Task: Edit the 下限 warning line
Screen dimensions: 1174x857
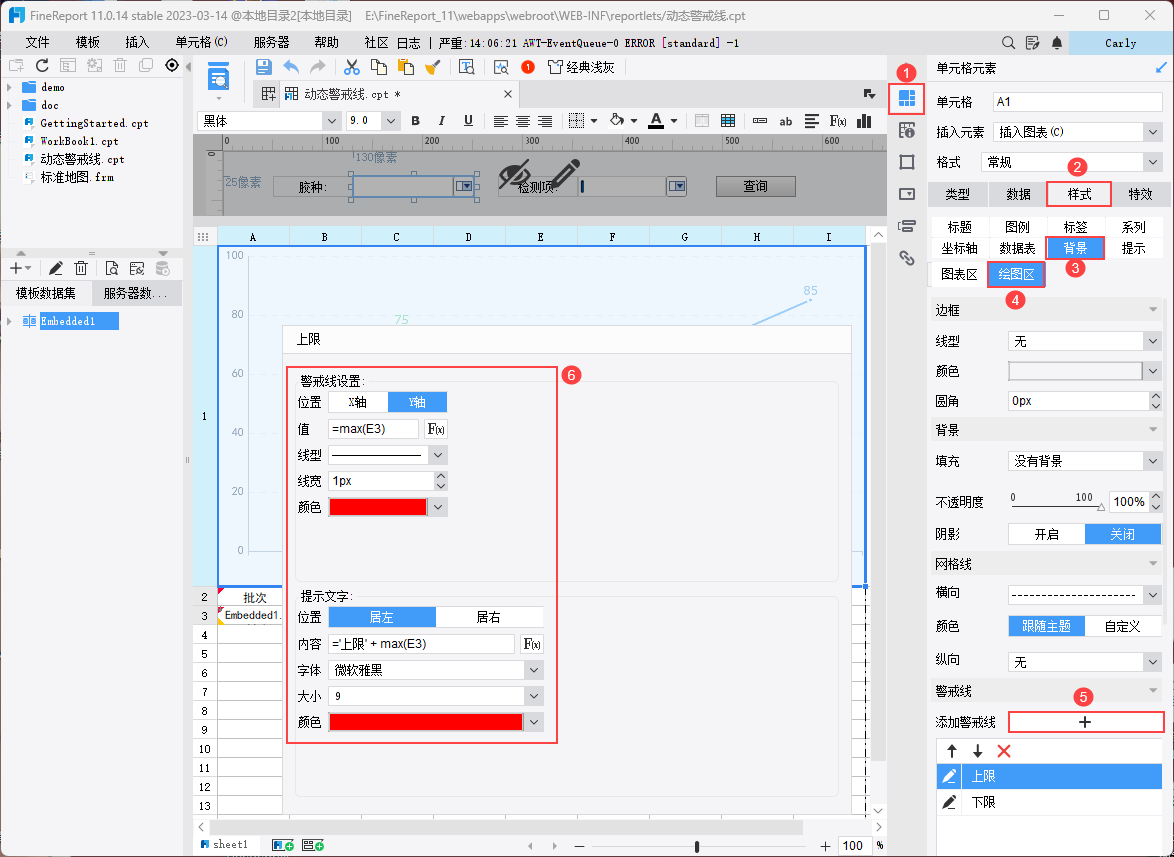Action: click(x=949, y=802)
